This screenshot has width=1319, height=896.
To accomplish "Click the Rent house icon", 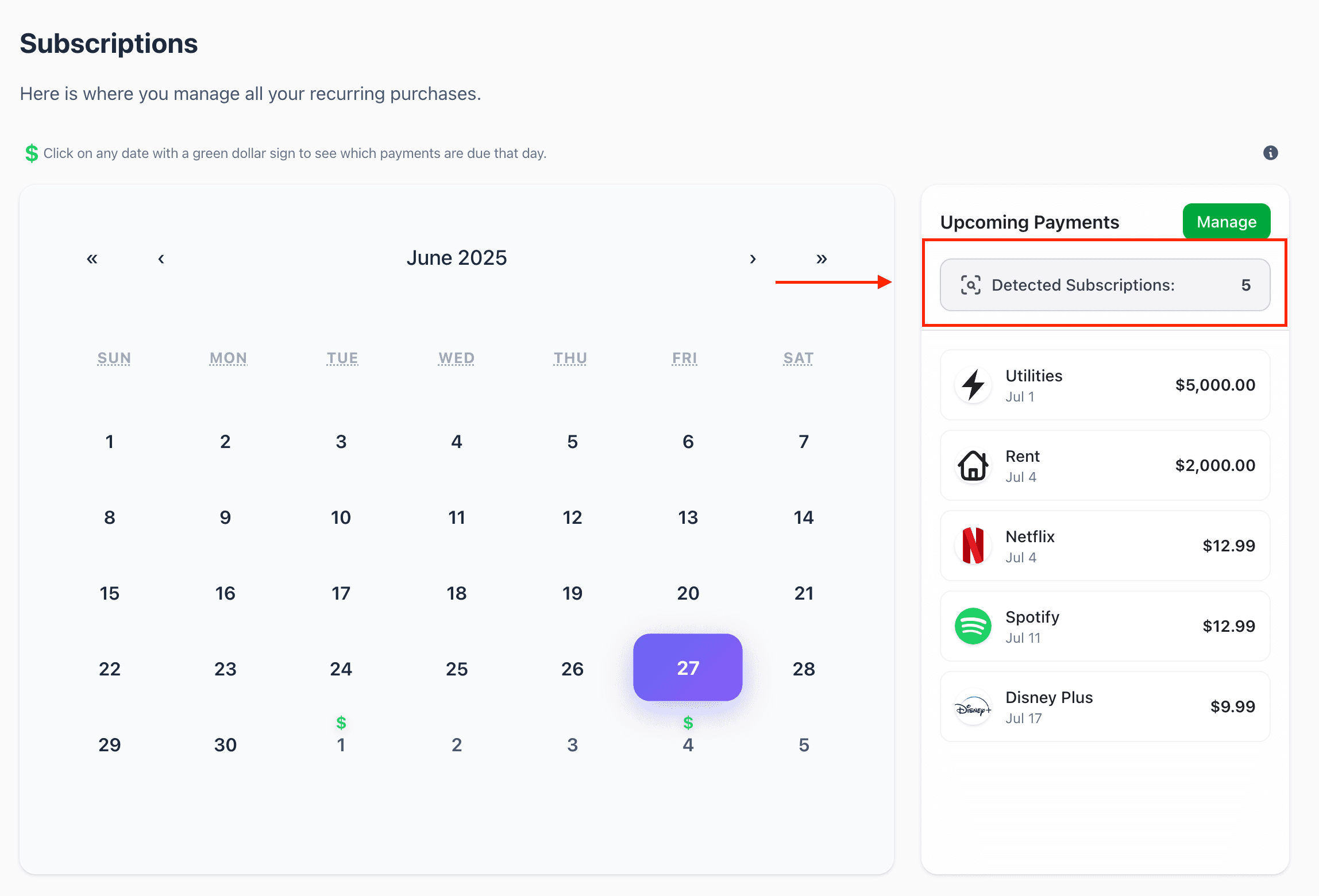I will [x=973, y=465].
